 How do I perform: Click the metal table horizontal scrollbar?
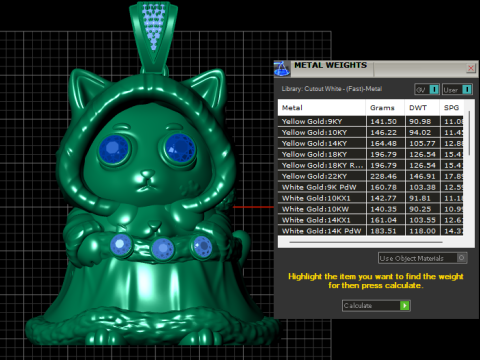coord(366,242)
